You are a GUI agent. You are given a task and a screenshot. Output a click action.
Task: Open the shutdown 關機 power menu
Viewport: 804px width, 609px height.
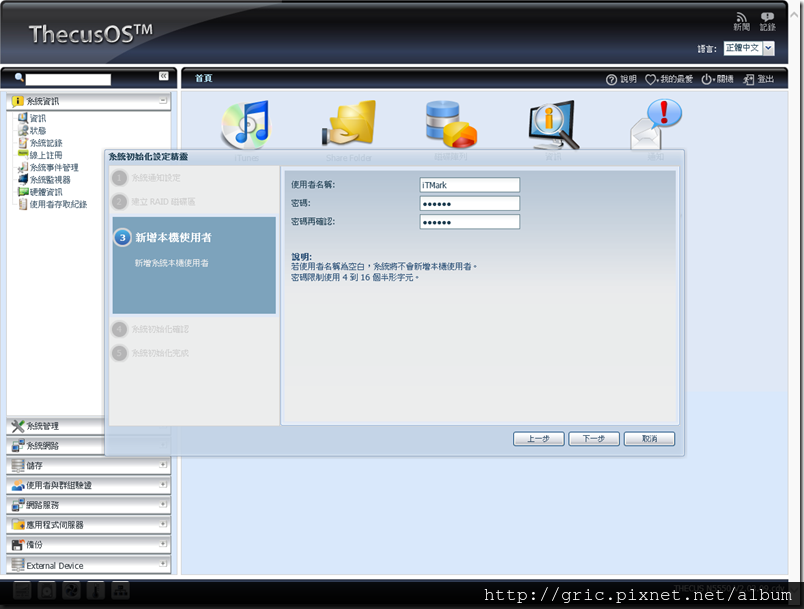pos(717,79)
